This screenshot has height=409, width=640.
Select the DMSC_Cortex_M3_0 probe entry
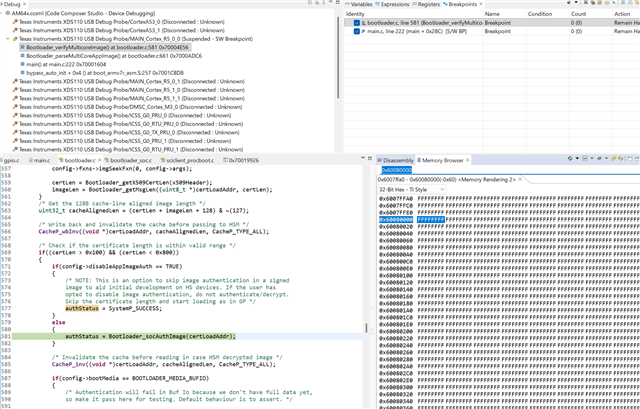[127, 107]
